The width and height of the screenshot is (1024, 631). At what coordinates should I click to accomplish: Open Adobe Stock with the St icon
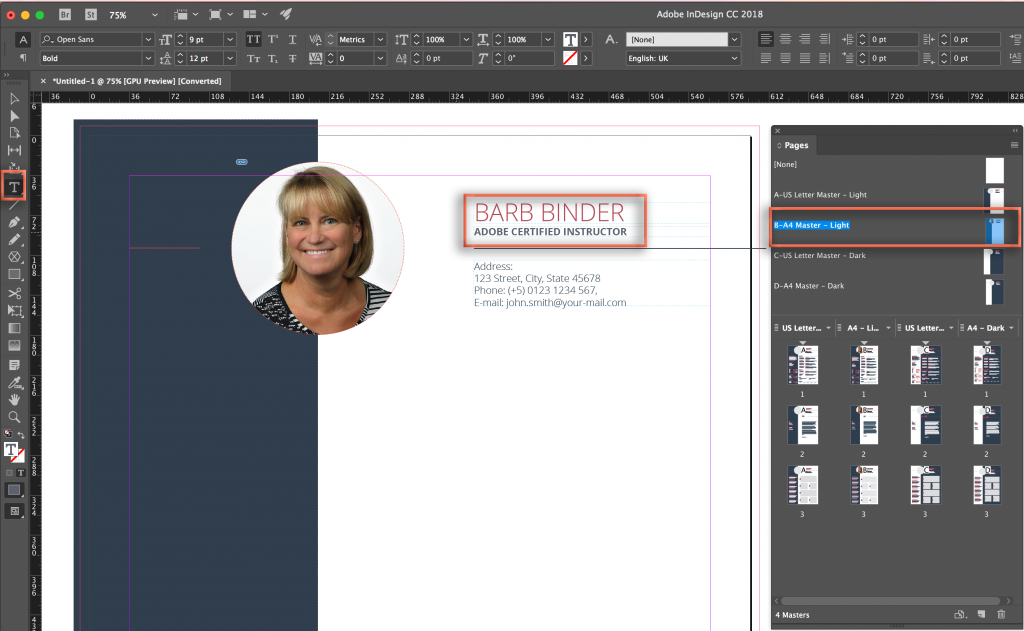[90, 15]
